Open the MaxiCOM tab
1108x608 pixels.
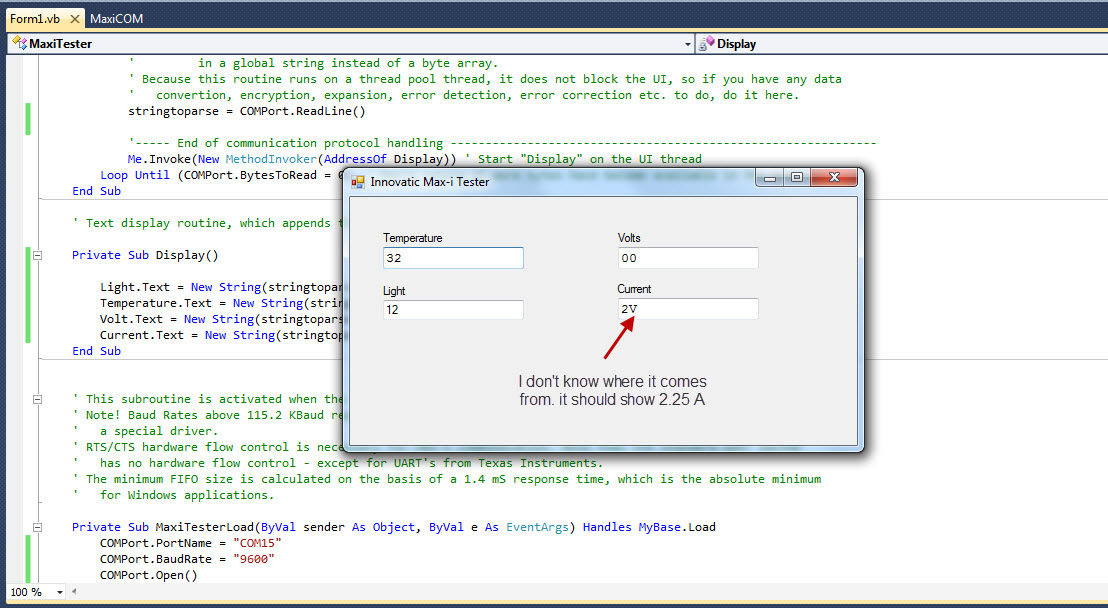pyautogui.click(x=117, y=19)
